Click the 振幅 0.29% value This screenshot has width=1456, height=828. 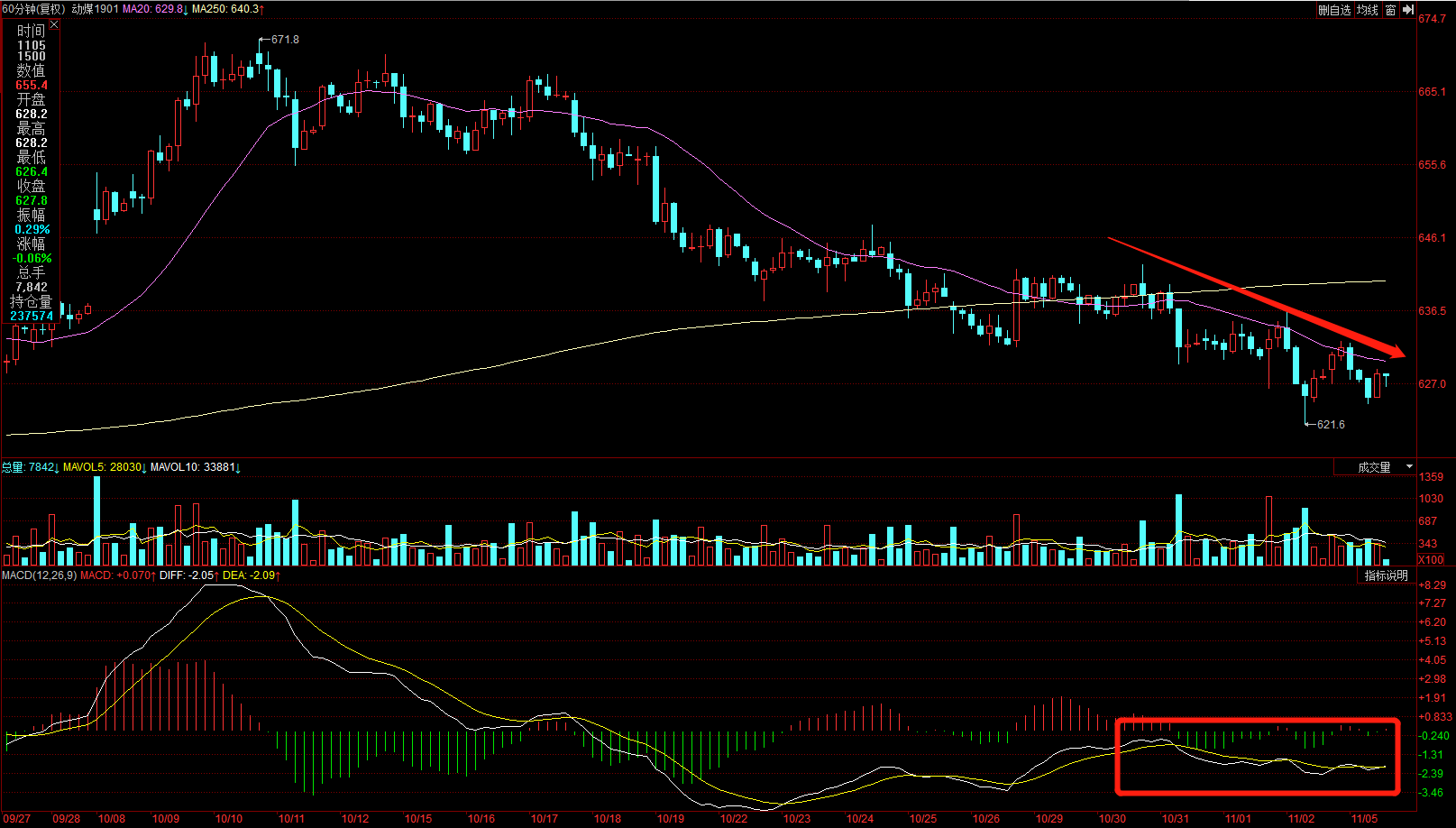point(32,230)
